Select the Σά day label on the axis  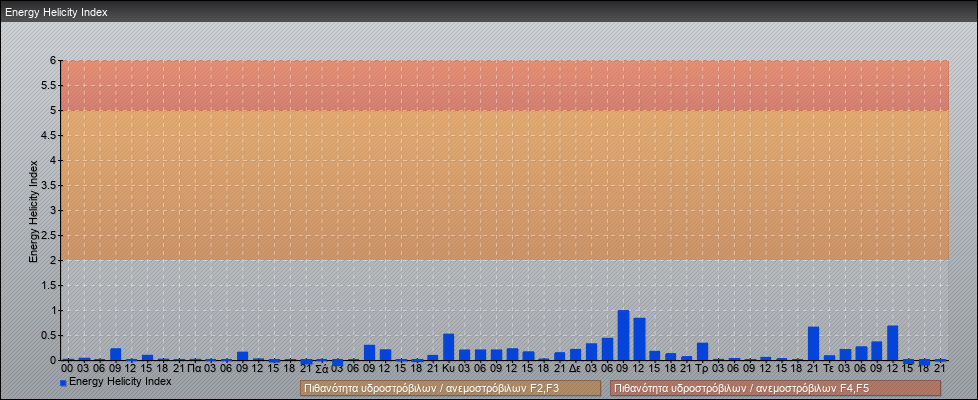click(321, 368)
